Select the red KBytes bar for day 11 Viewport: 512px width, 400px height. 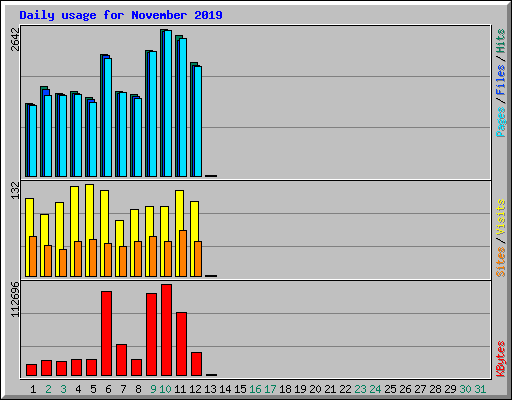pyautogui.click(x=181, y=344)
